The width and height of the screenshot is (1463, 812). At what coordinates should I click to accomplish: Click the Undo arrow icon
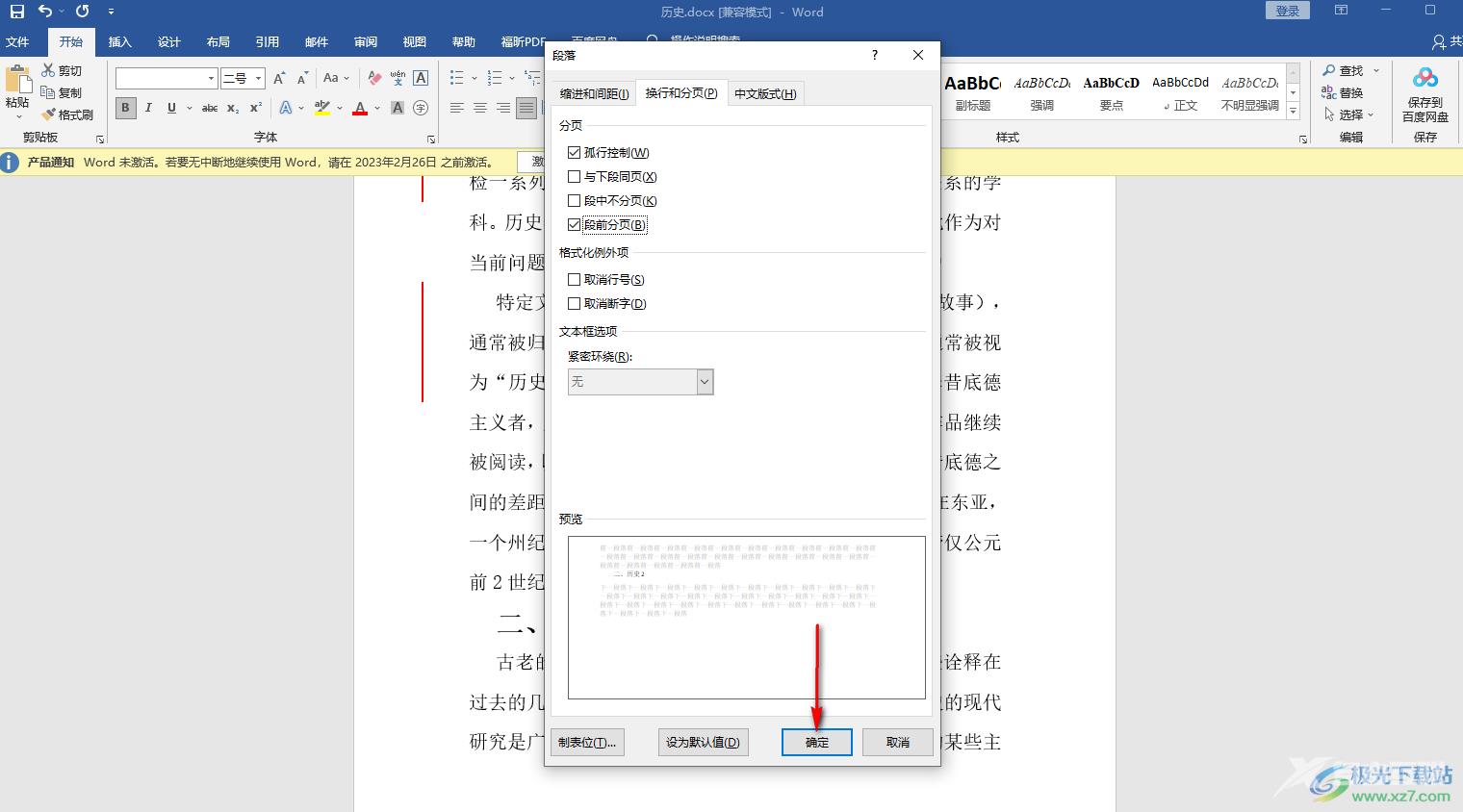coord(45,12)
